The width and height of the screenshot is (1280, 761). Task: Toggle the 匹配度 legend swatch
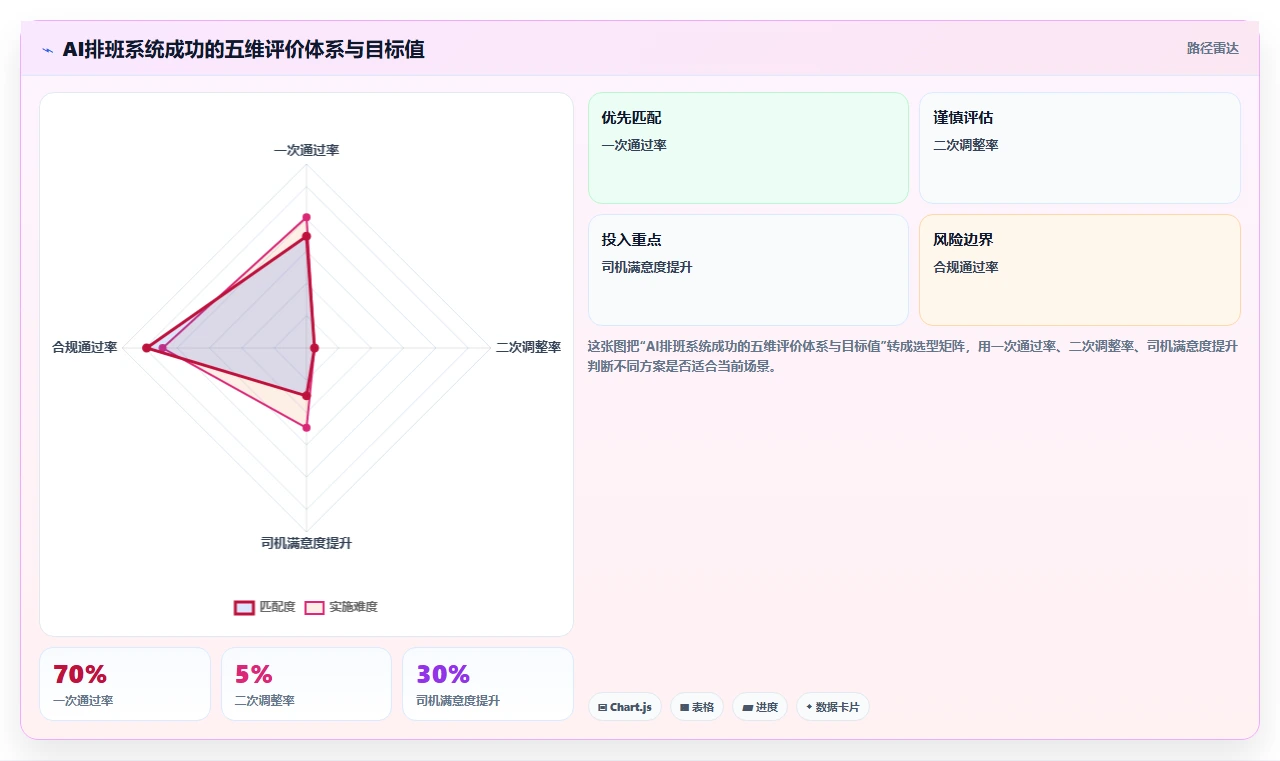(244, 607)
